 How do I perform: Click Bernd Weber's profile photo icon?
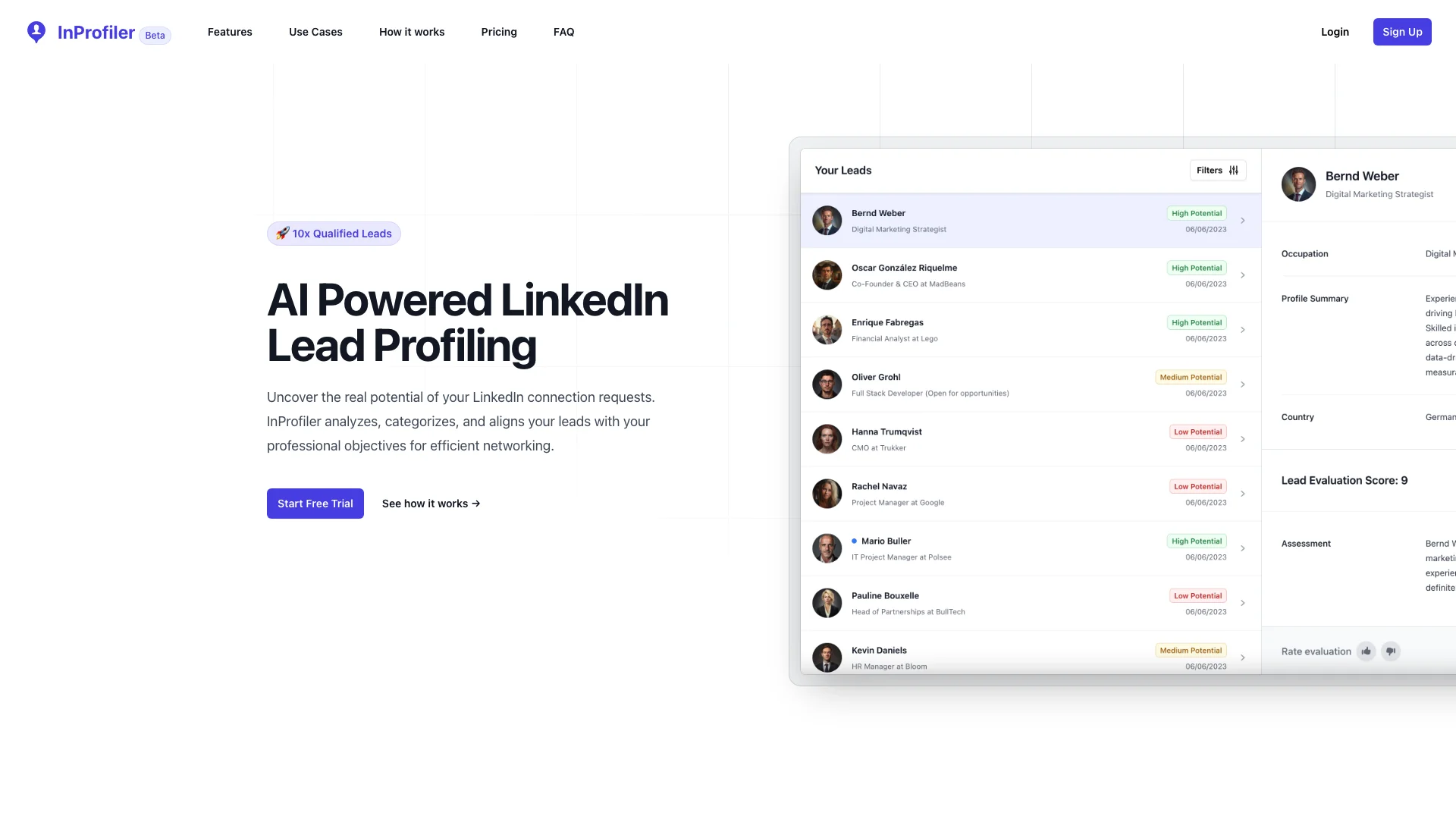point(827,220)
